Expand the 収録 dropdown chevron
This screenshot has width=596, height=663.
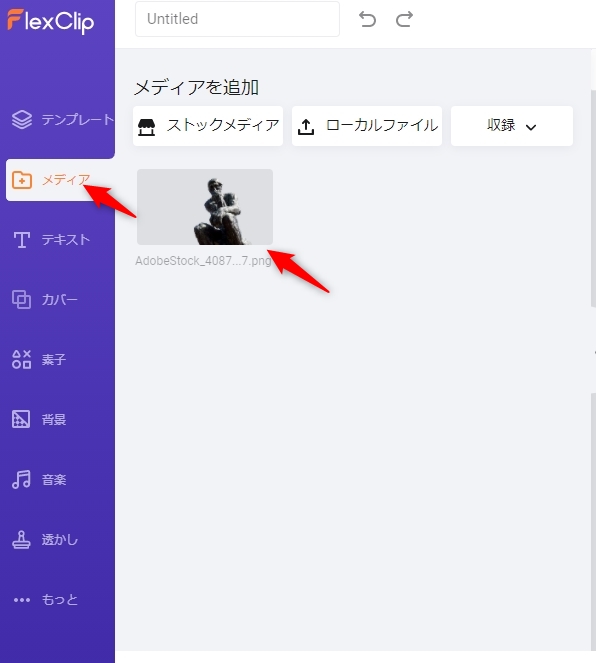pos(531,127)
